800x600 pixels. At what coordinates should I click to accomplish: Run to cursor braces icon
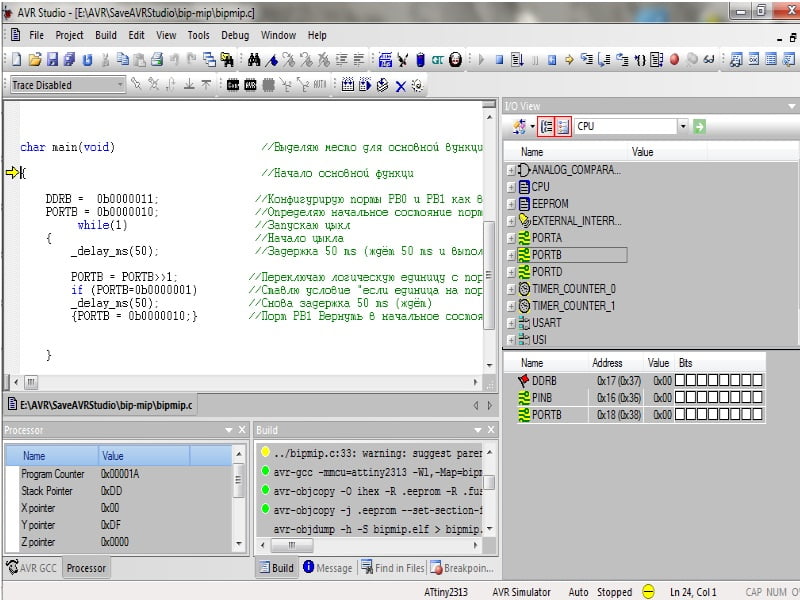point(640,60)
